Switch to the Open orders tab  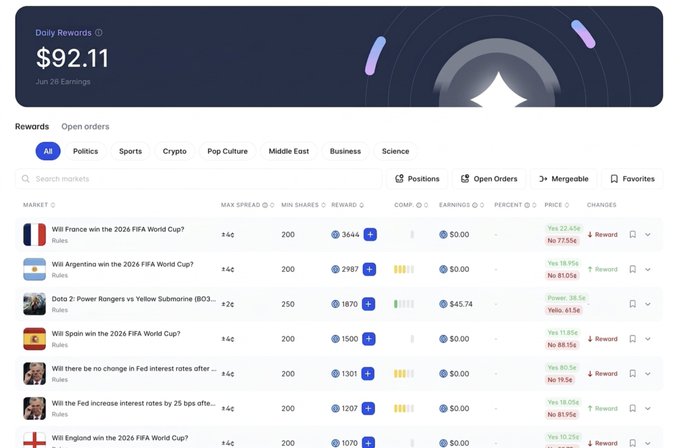click(85, 127)
